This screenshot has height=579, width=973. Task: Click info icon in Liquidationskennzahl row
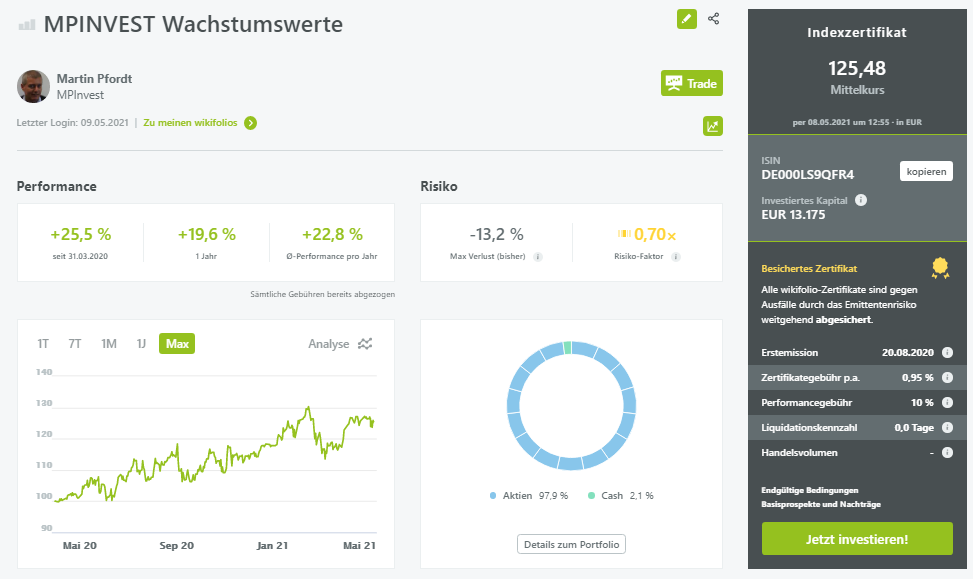click(x=948, y=428)
